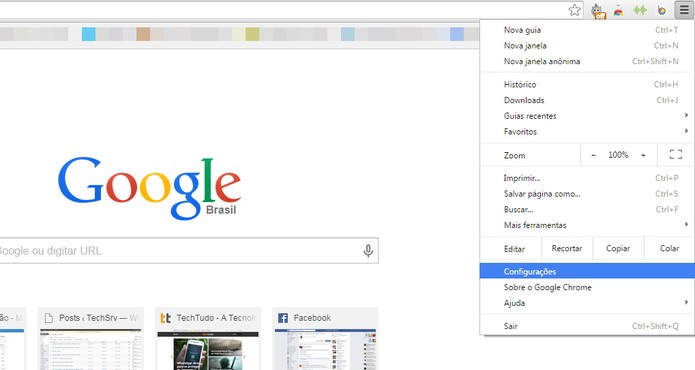695x370 pixels.
Task: Click the tan bookmark bar icon
Action: tap(143, 34)
